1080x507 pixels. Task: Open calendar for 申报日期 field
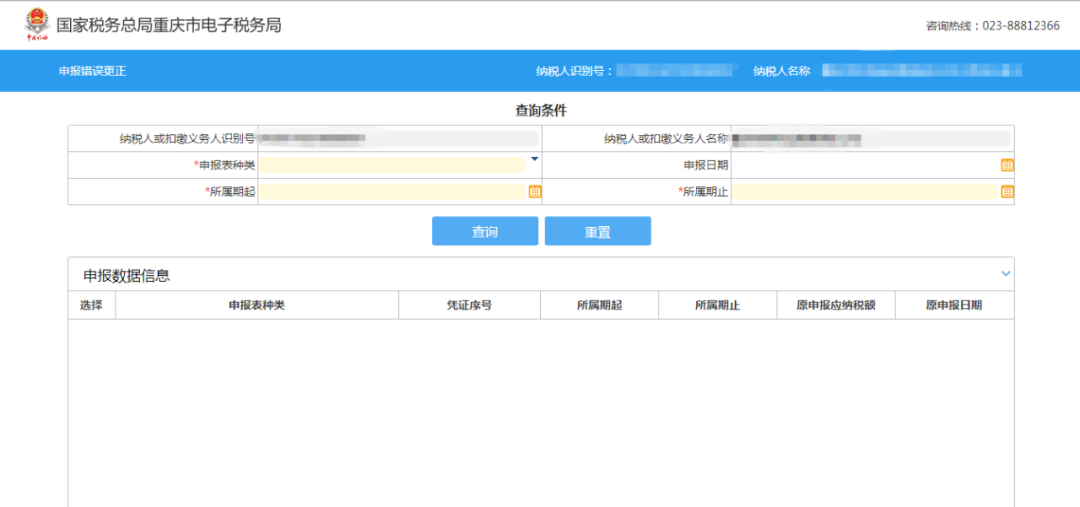click(x=1007, y=165)
